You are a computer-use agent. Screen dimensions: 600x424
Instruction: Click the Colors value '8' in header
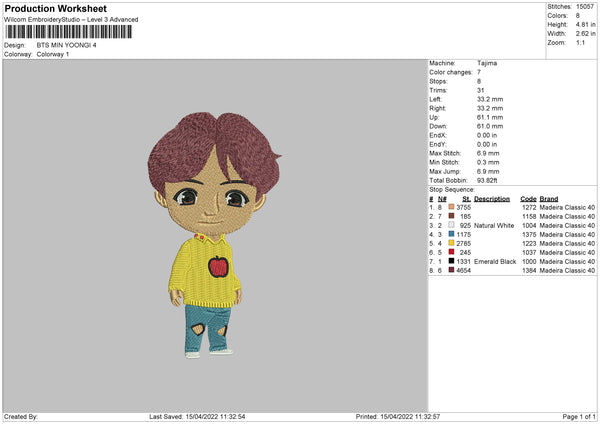578,16
